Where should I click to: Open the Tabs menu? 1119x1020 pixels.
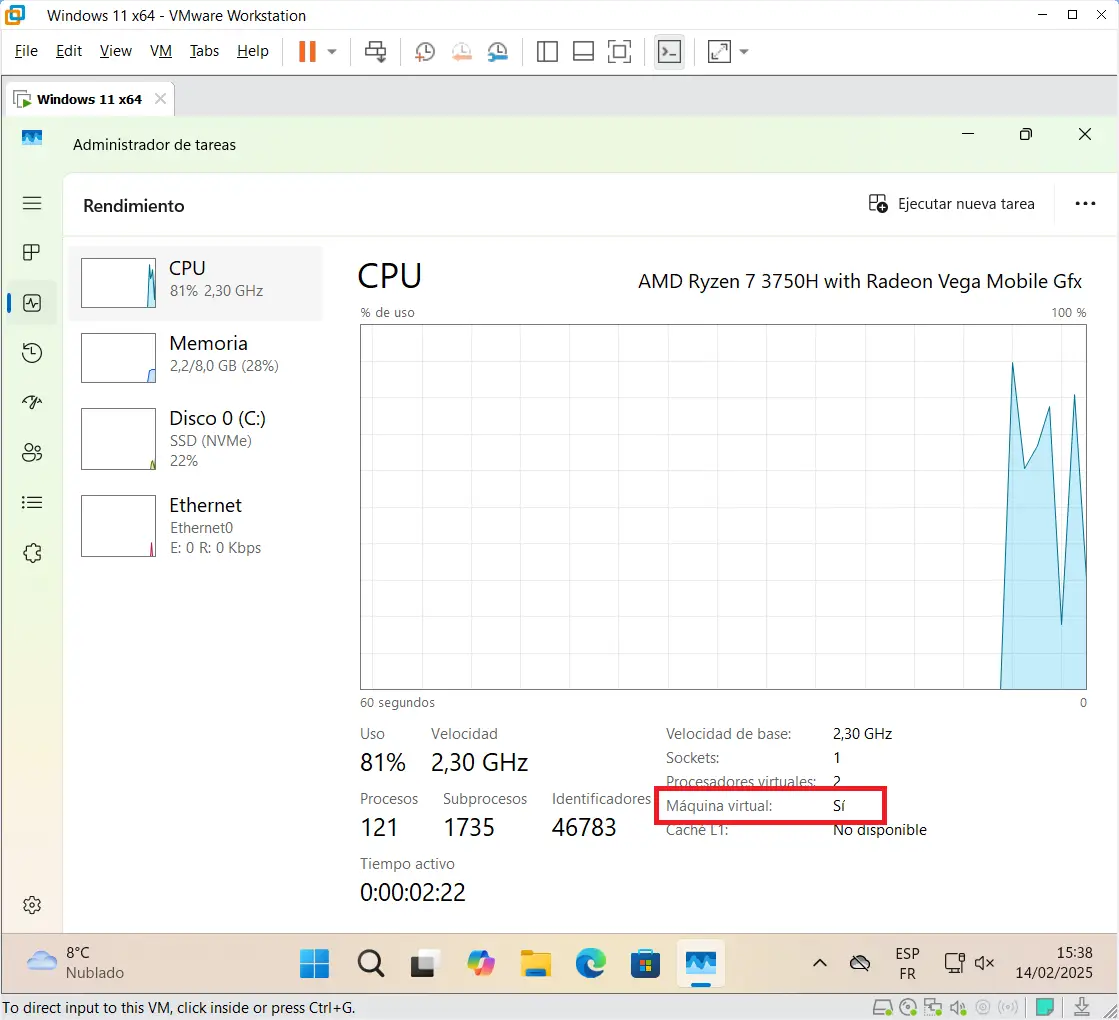click(x=204, y=51)
